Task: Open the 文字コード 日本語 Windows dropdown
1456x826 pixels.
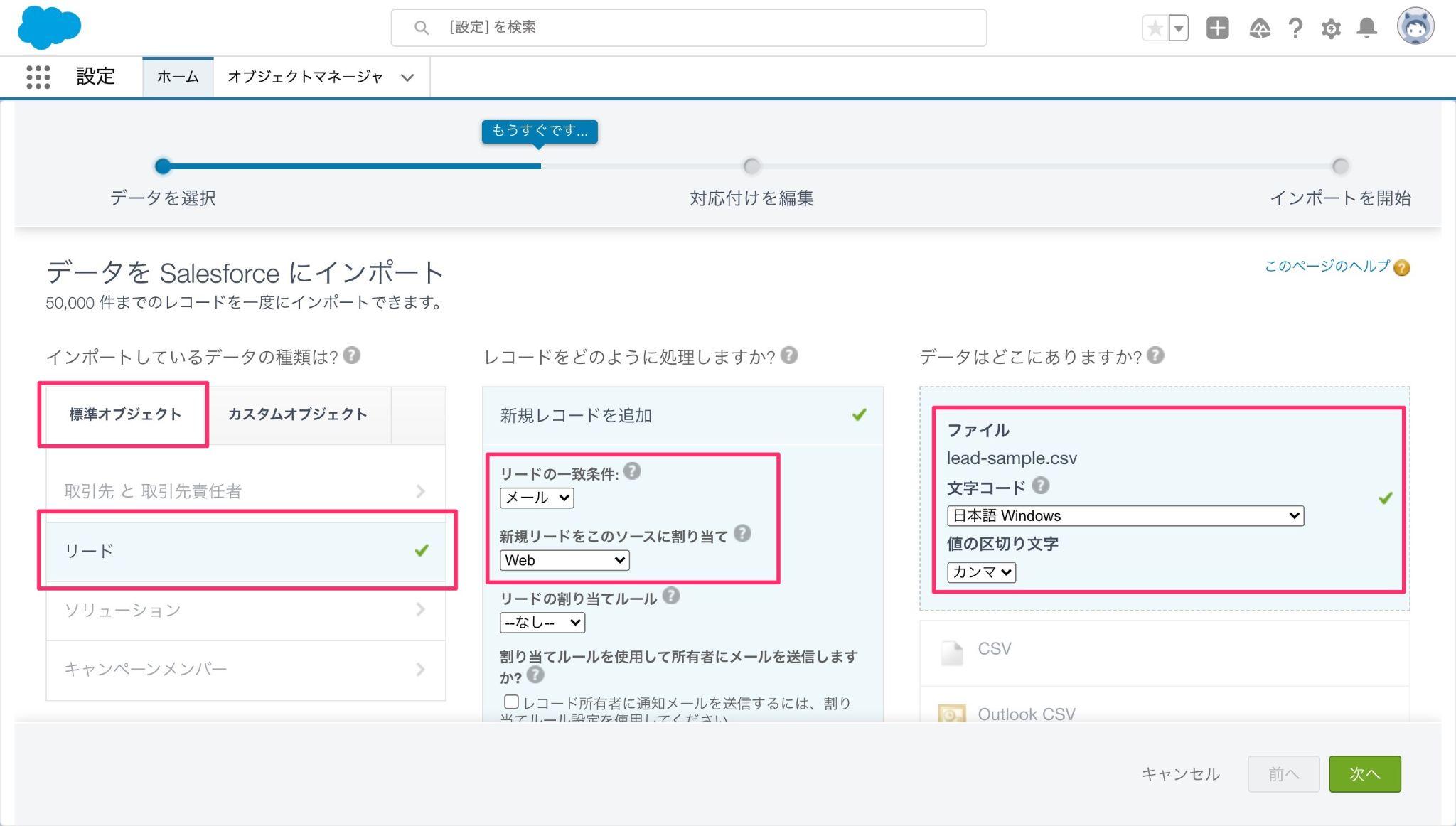Action: click(x=1125, y=516)
